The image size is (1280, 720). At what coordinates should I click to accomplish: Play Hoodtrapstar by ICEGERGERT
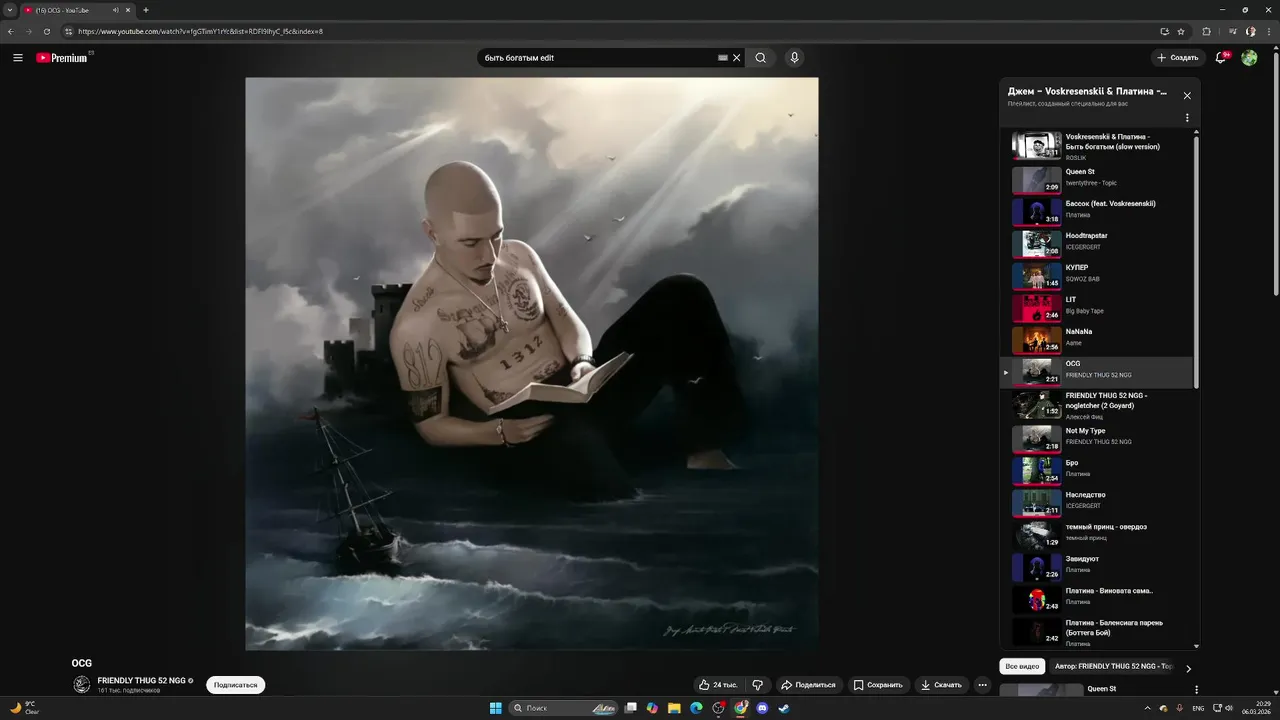(x=1097, y=244)
